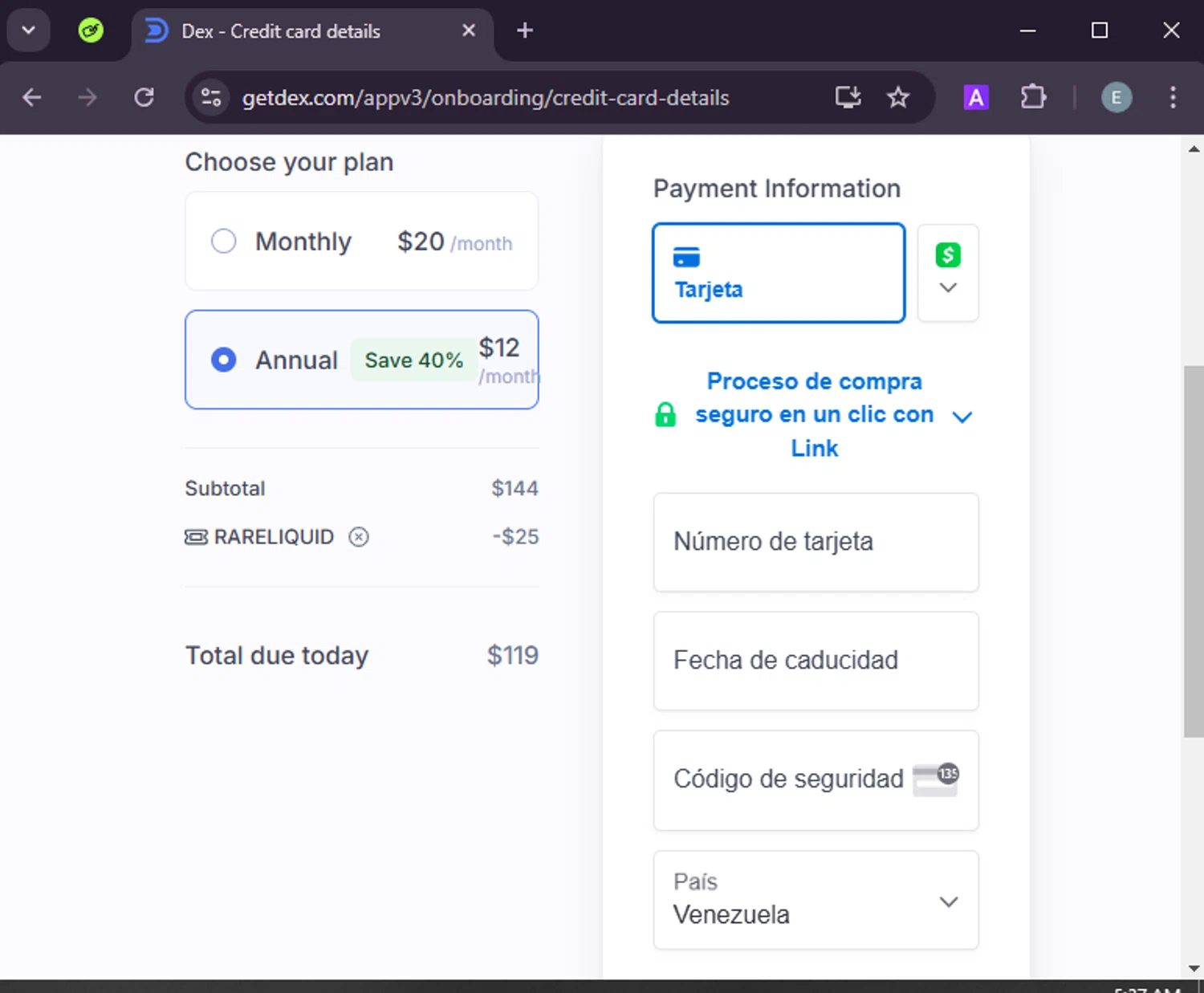Click the green padlock secure icon
Image resolution: width=1204 pixels, height=993 pixels.
click(x=665, y=415)
